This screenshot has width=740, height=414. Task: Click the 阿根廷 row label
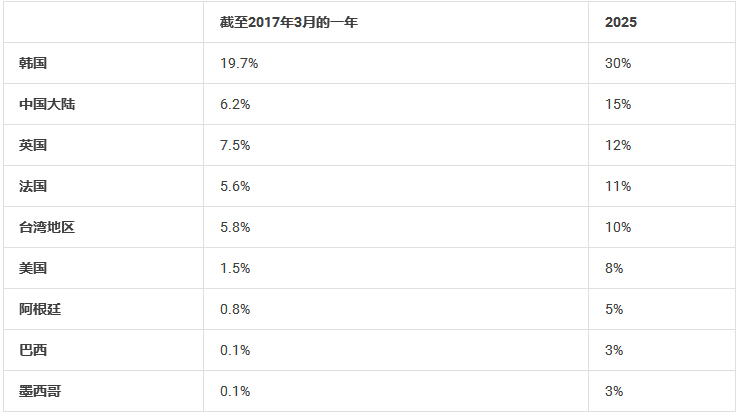point(40,310)
